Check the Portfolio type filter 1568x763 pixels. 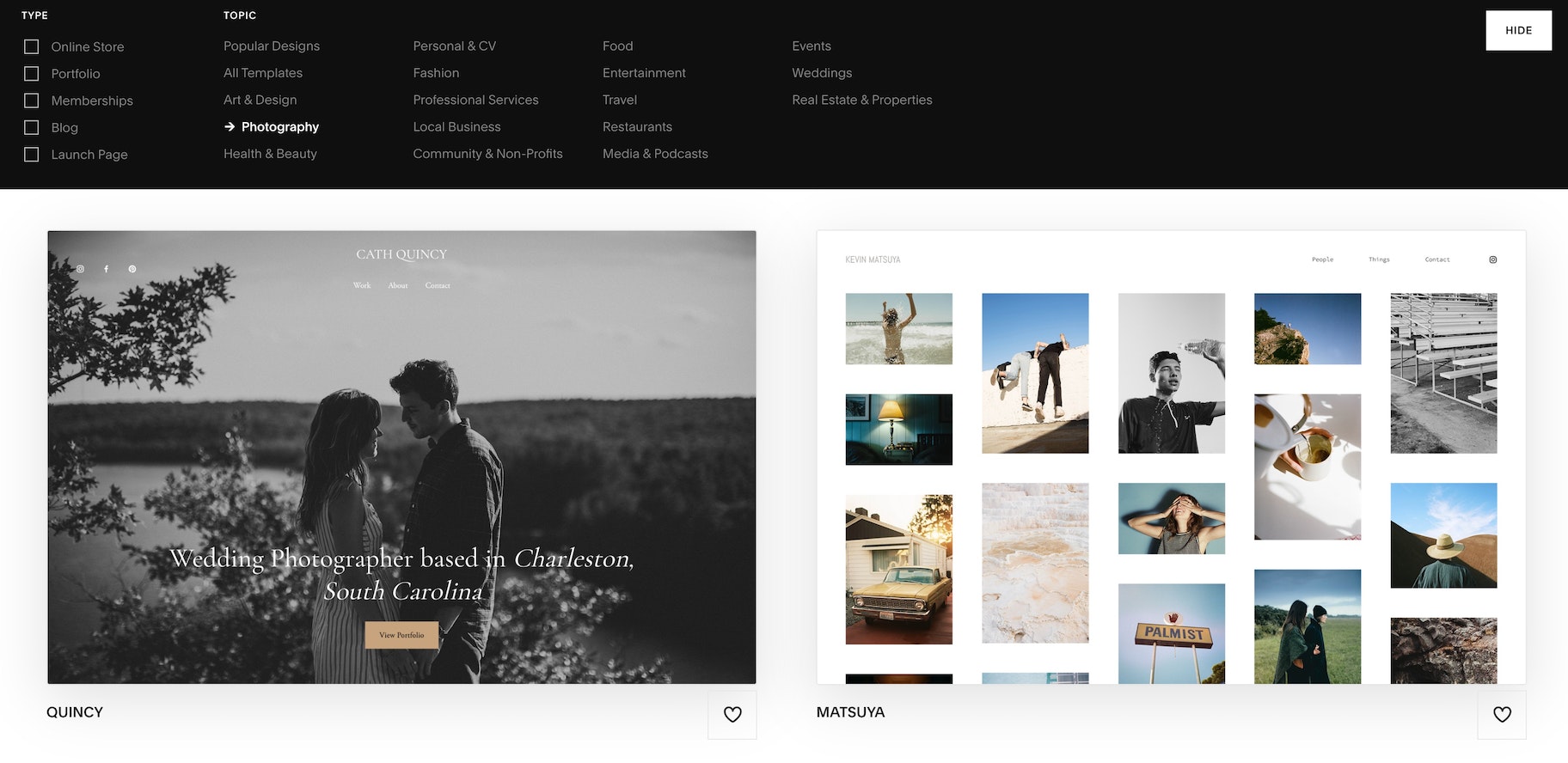point(32,74)
